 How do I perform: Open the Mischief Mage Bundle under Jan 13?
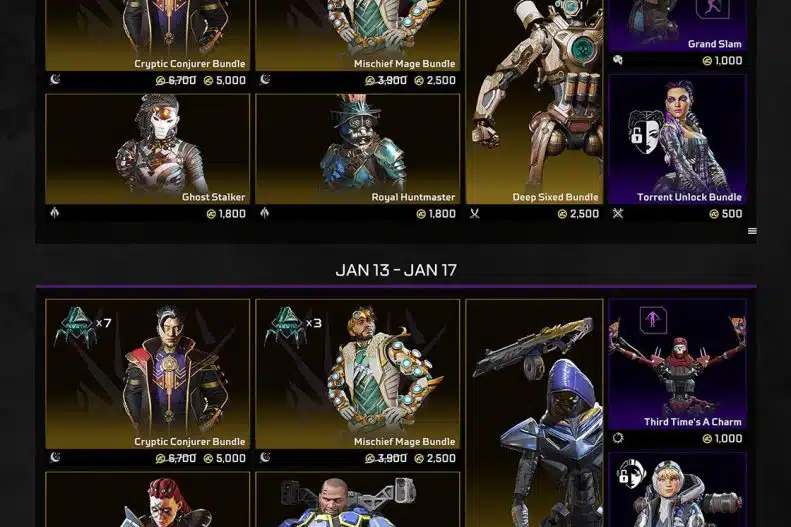tap(358, 374)
